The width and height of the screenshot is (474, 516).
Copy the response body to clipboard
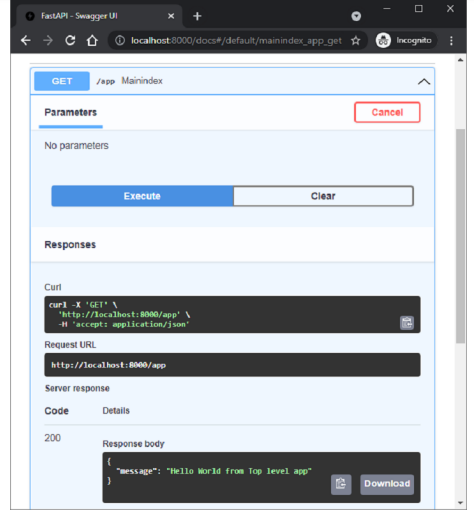(x=341, y=484)
